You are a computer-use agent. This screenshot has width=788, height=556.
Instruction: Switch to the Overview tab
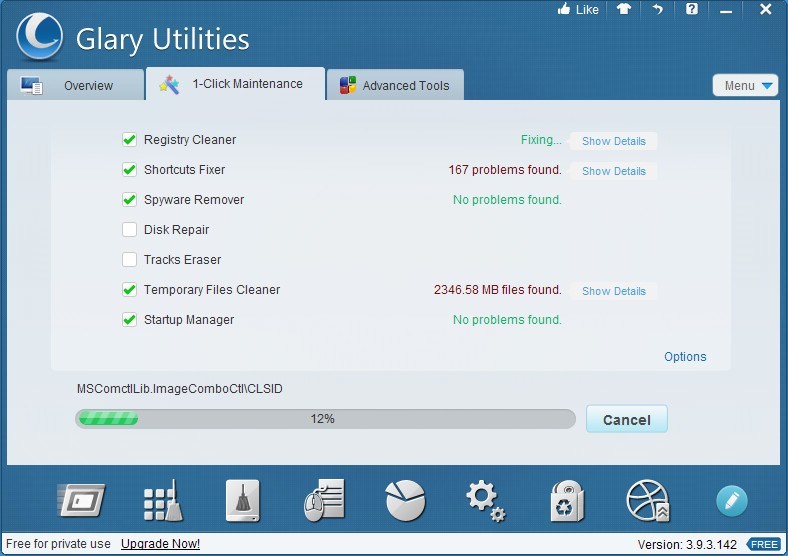click(75, 85)
